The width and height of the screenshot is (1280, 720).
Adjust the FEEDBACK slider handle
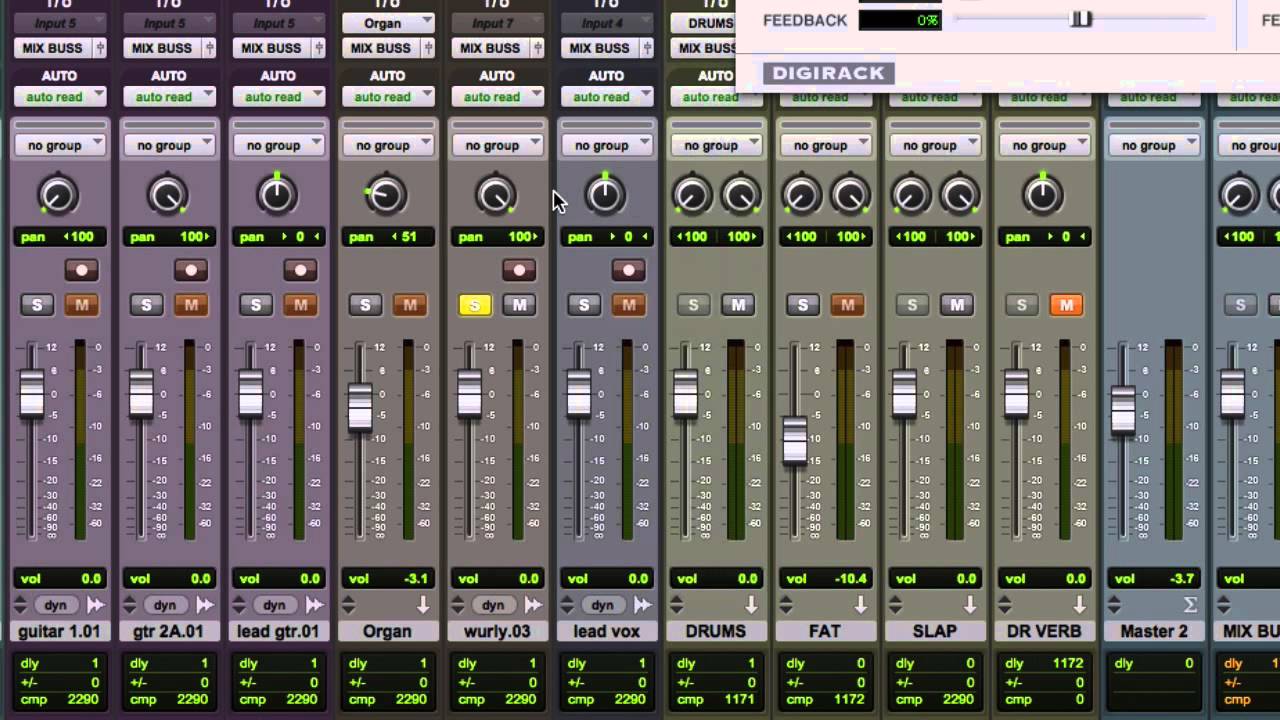click(1081, 19)
